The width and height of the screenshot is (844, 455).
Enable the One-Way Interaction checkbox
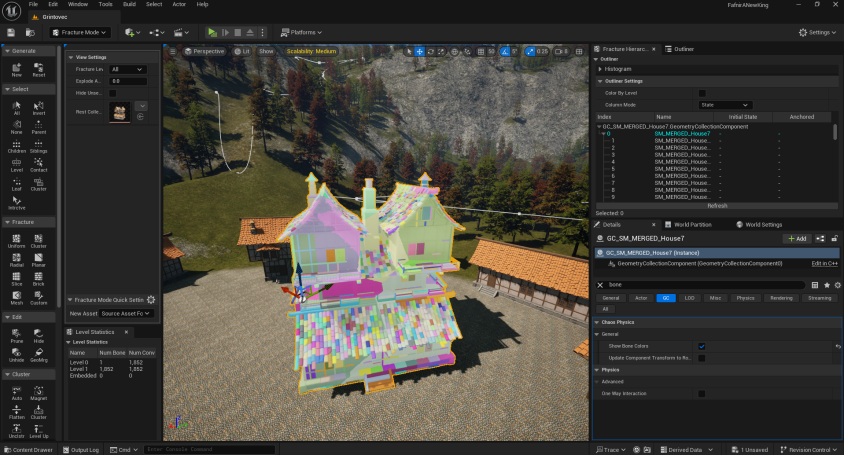pos(702,393)
